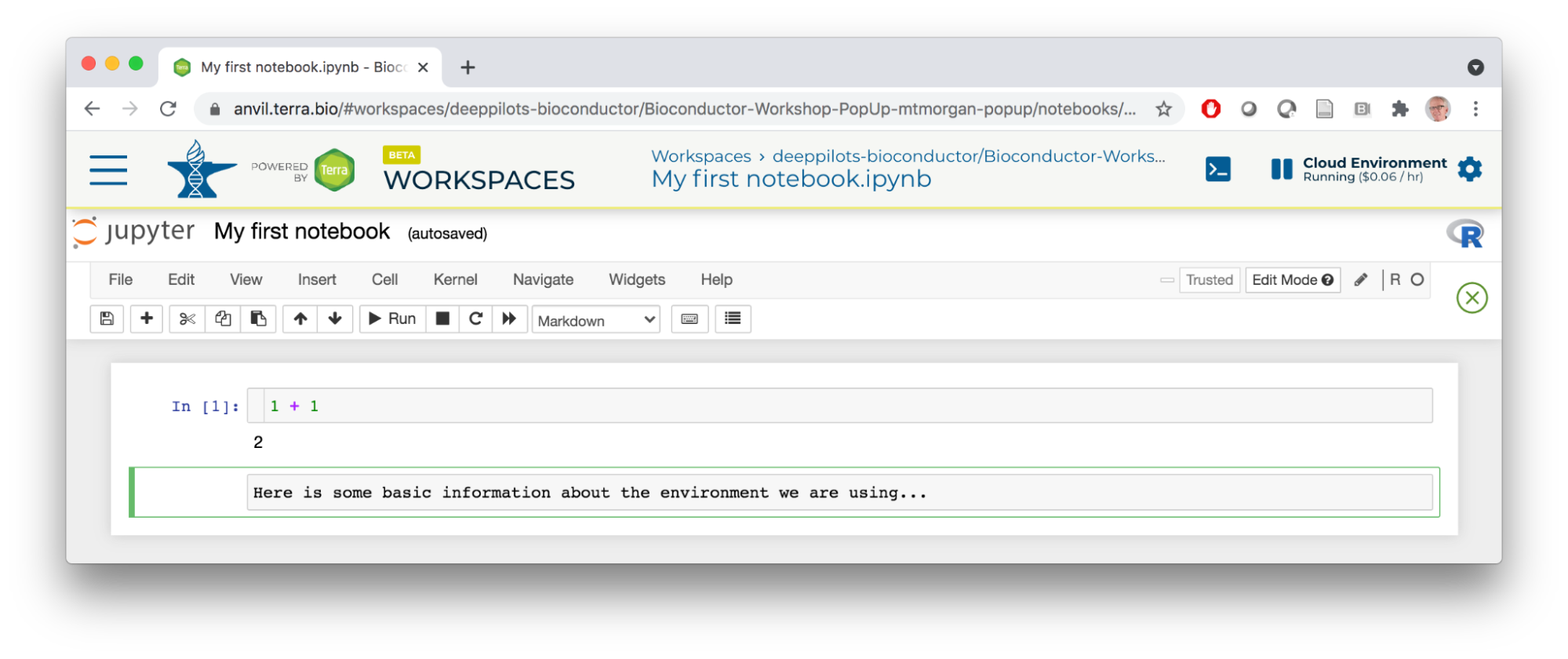Go back with browser back arrow

(x=93, y=109)
